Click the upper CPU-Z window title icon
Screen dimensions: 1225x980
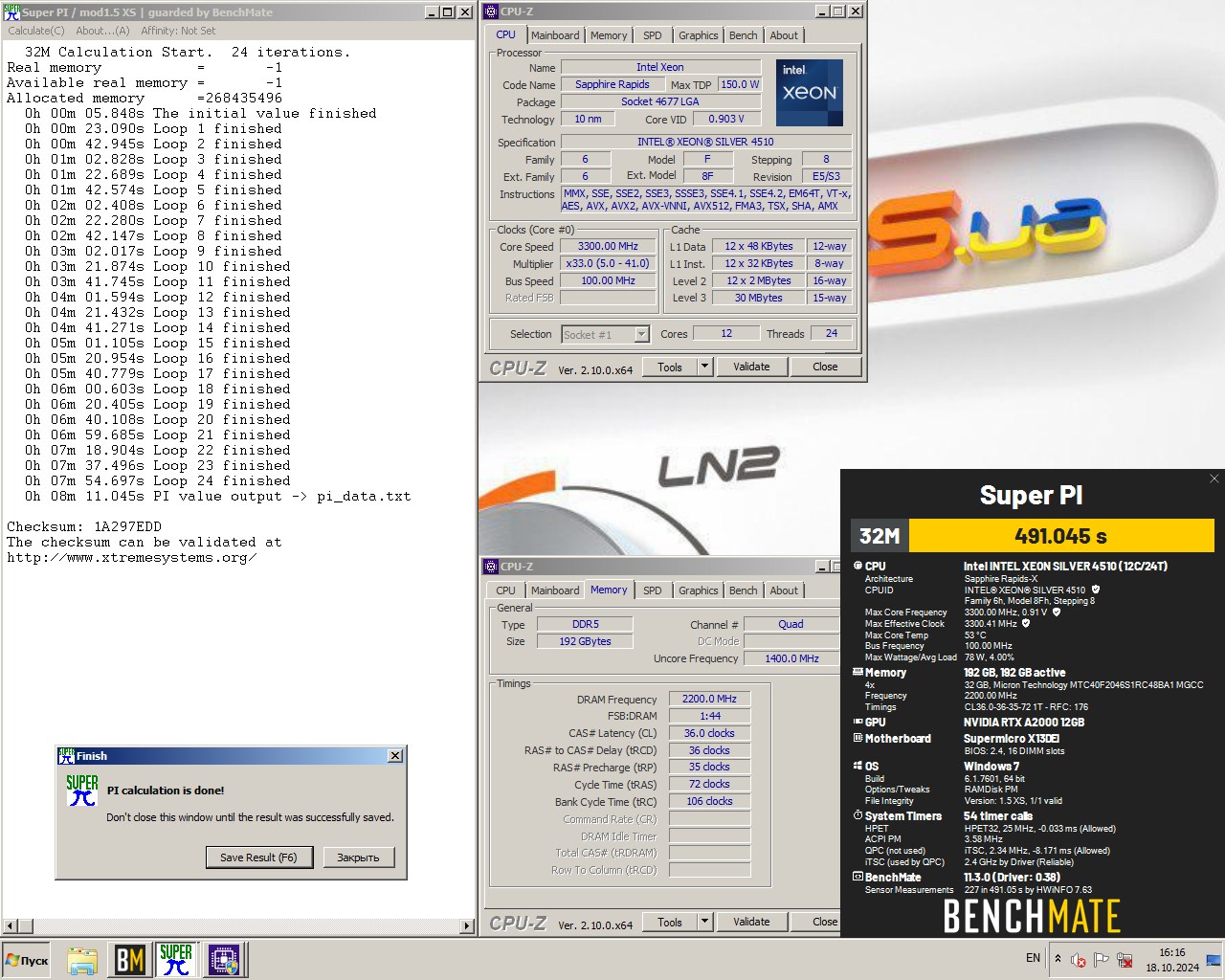pyautogui.click(x=491, y=11)
